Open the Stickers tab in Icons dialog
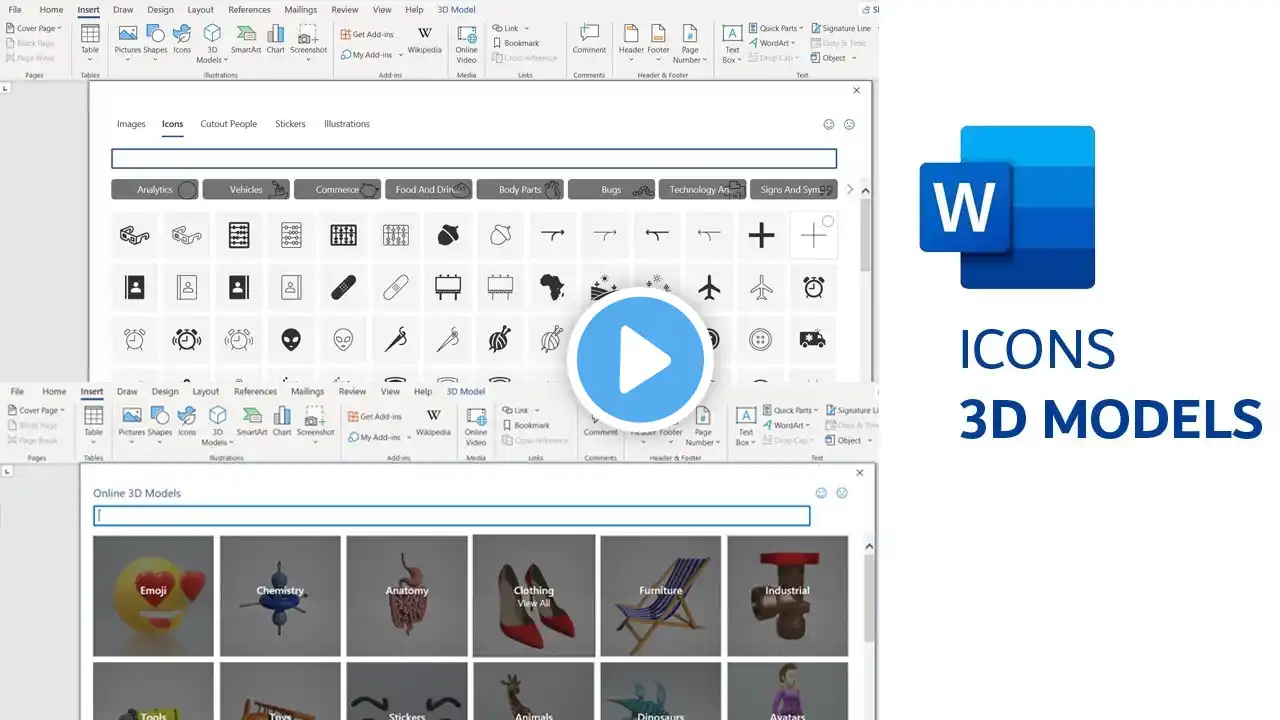The height and width of the screenshot is (720, 1280). pyautogui.click(x=291, y=124)
